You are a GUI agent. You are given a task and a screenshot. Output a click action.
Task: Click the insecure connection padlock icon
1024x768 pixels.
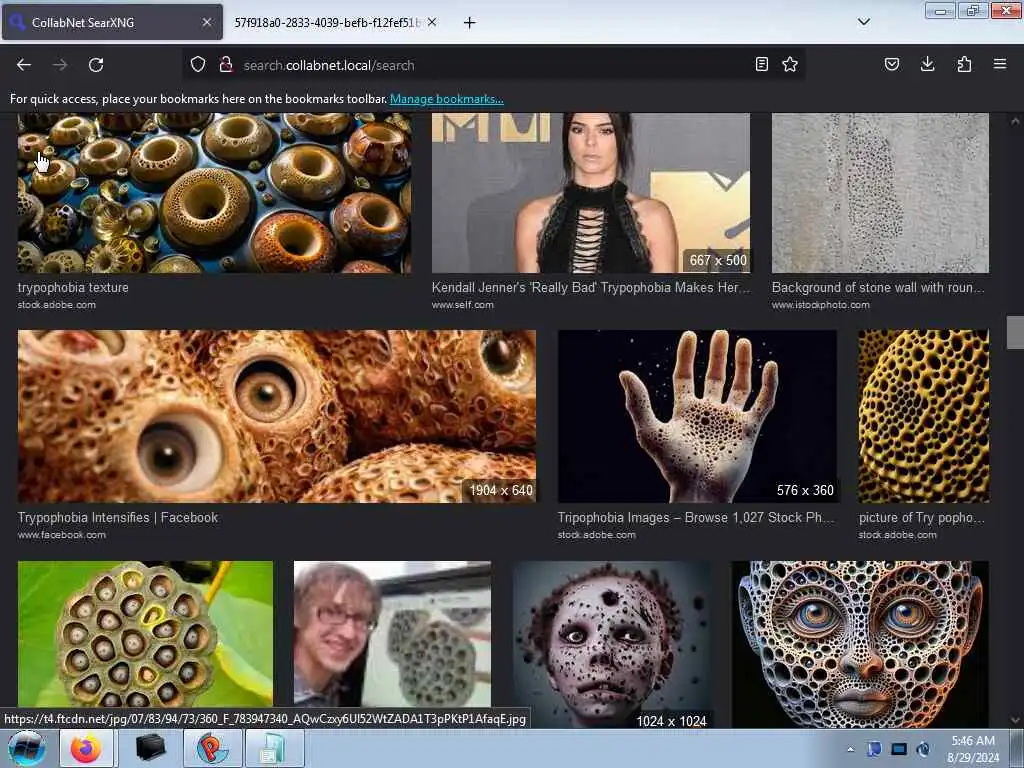[x=226, y=65]
